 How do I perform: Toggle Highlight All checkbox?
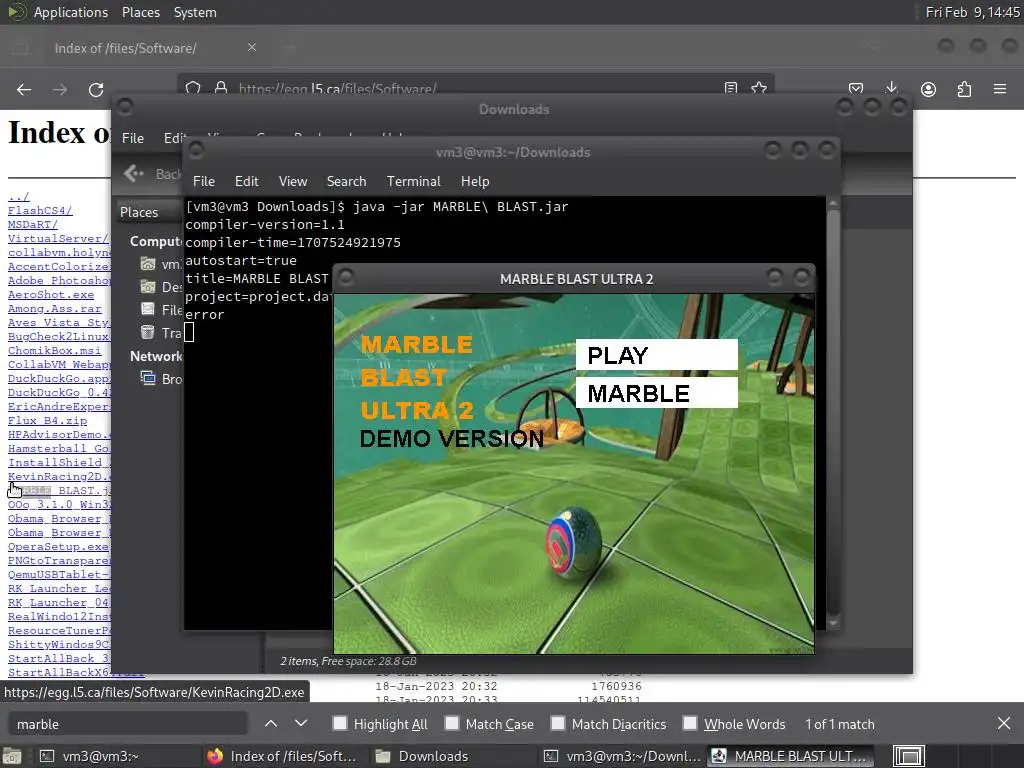point(340,723)
